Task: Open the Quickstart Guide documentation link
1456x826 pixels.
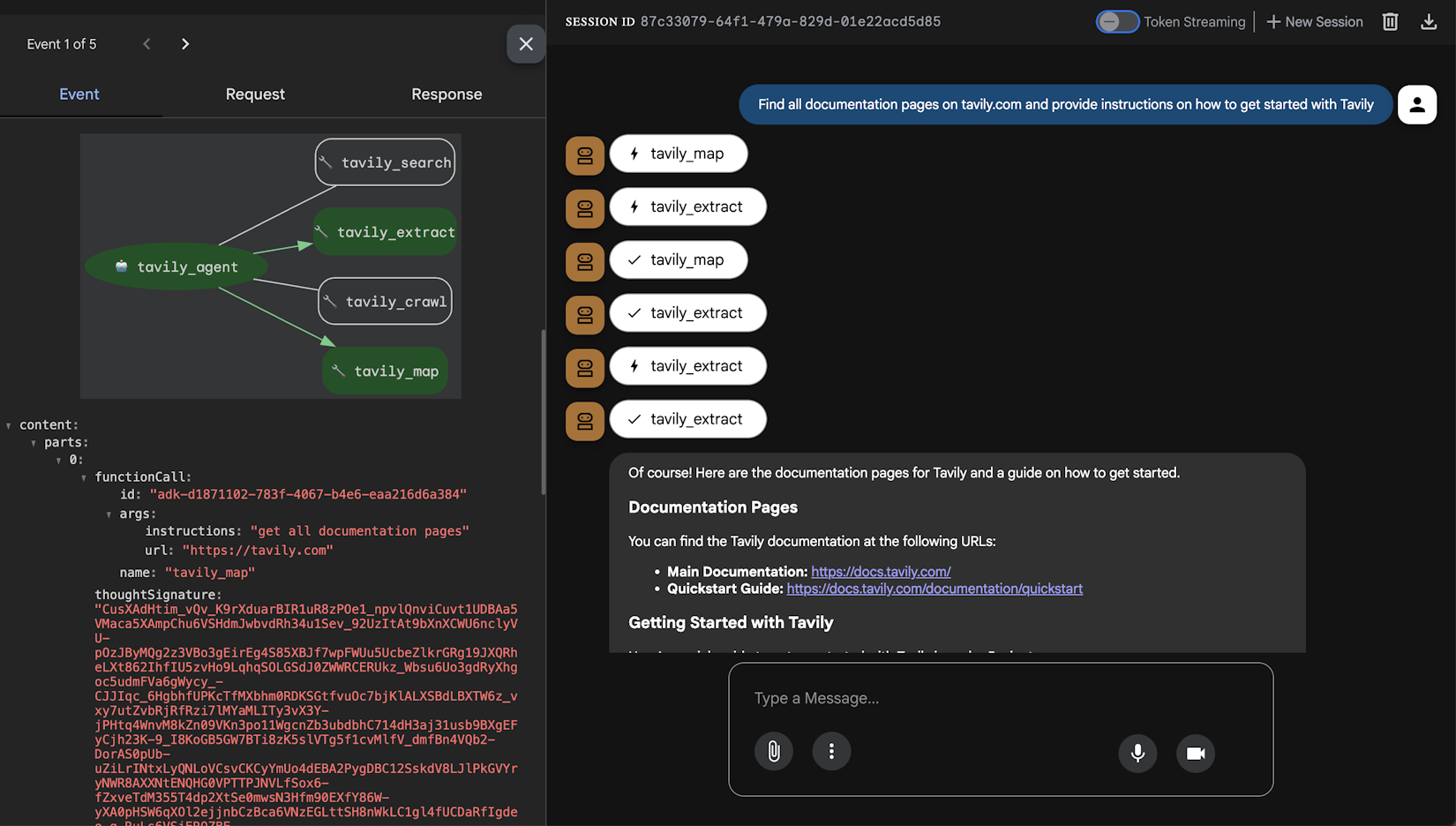Action: (934, 589)
